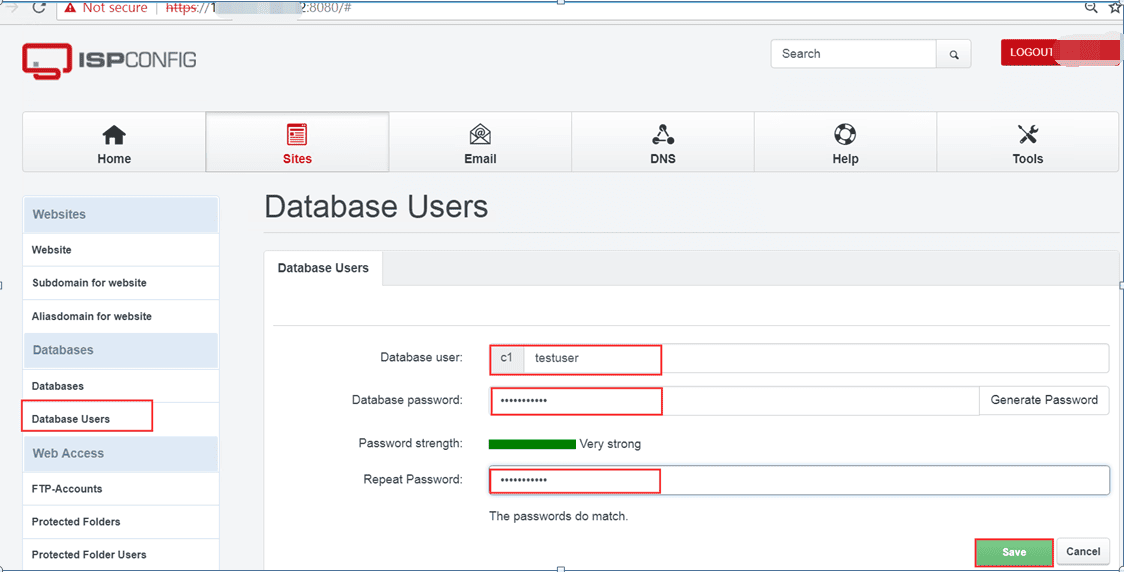Click the 'Database password:' label
The image size is (1124, 572).
click(407, 400)
